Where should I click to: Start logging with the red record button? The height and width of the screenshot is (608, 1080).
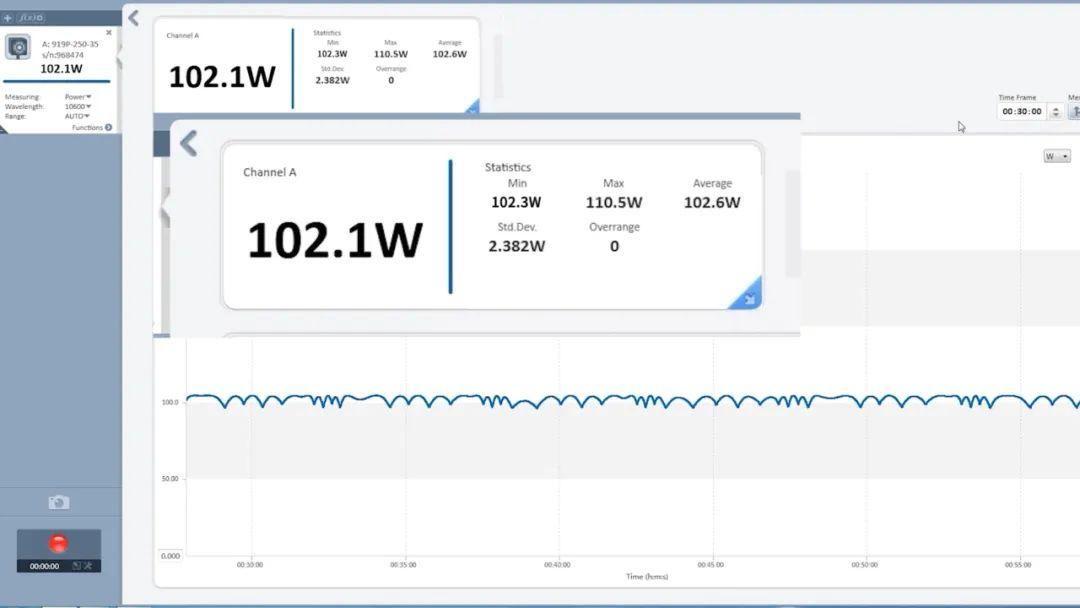point(59,544)
